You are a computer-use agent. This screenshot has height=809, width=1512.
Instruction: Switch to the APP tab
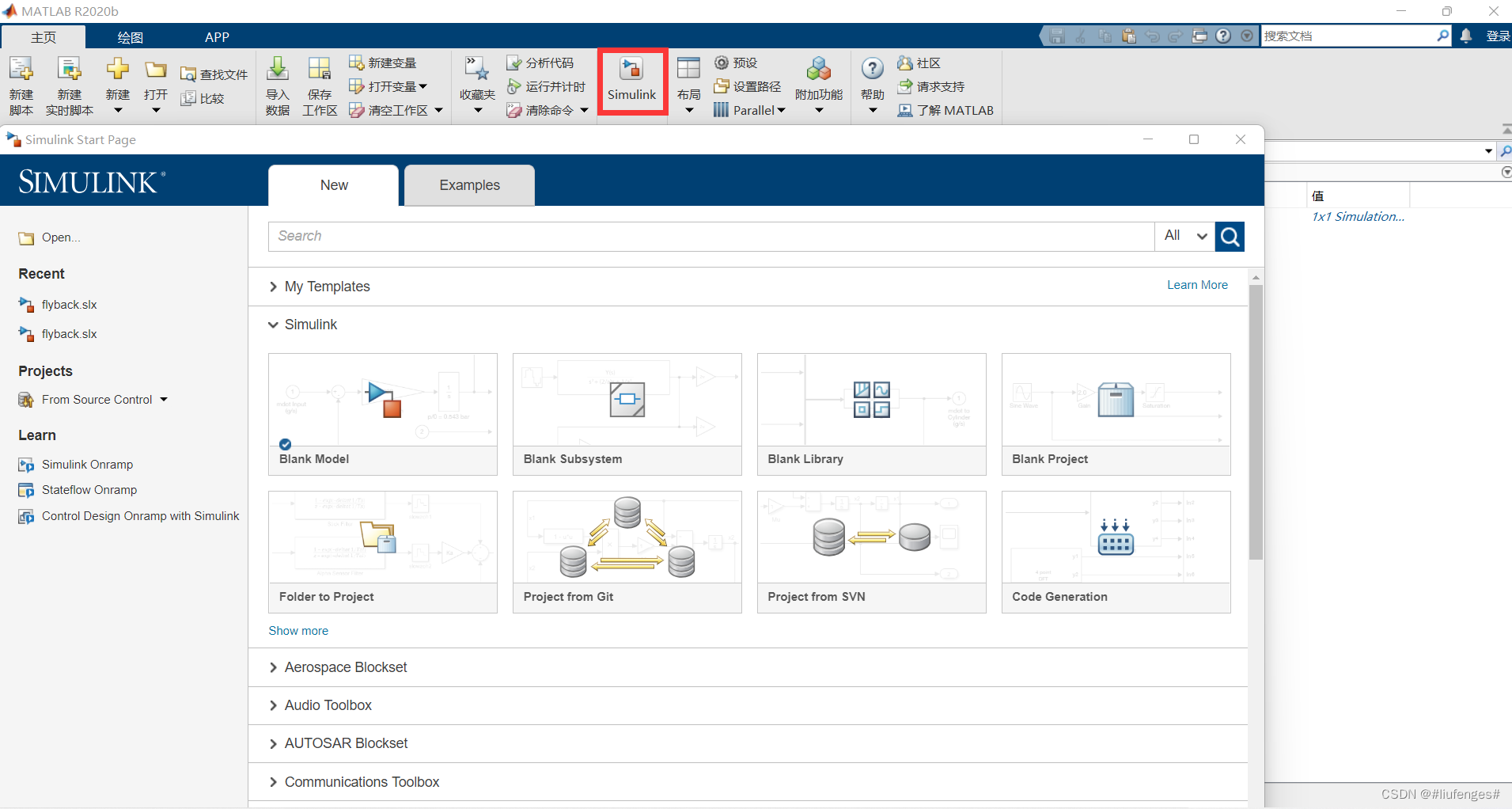tap(217, 36)
